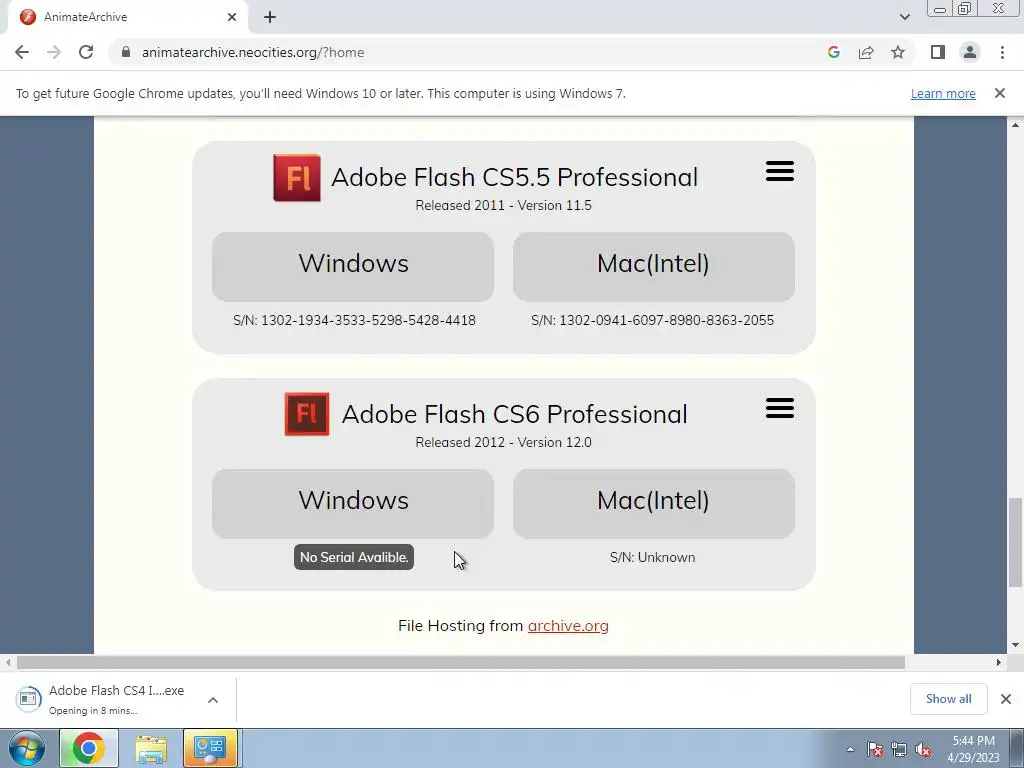Click 'S/N: Unknown' under CS6 Mac
The height and width of the screenshot is (768, 1024).
tap(652, 557)
